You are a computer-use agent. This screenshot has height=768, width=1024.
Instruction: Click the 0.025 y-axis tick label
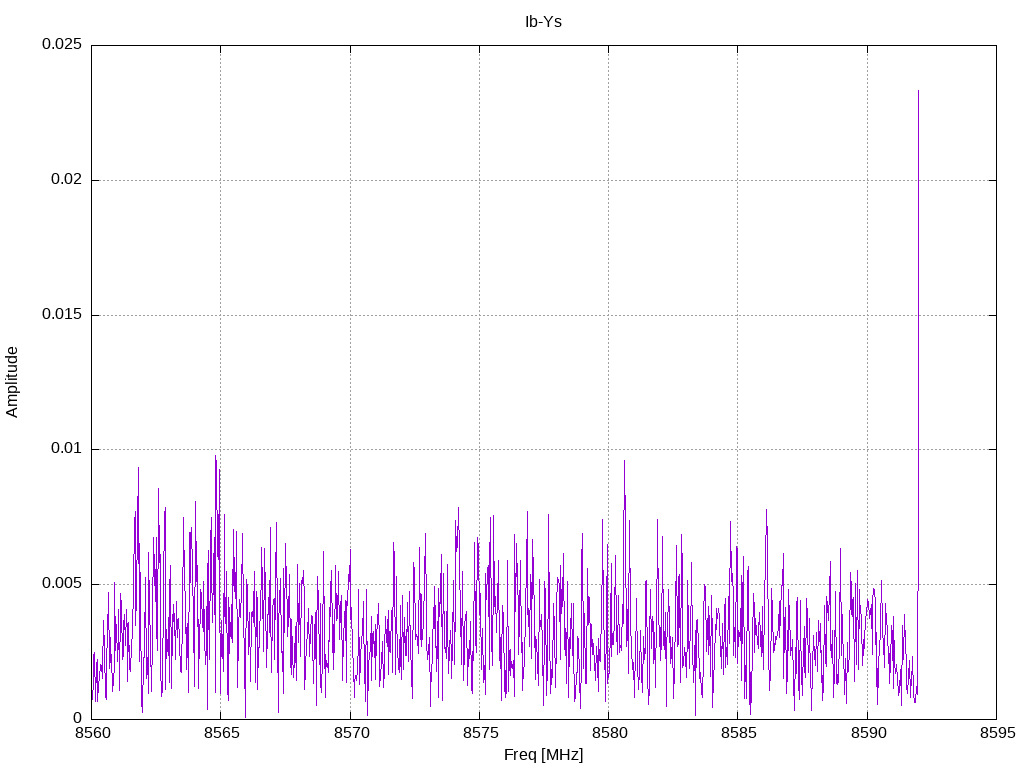62,44
